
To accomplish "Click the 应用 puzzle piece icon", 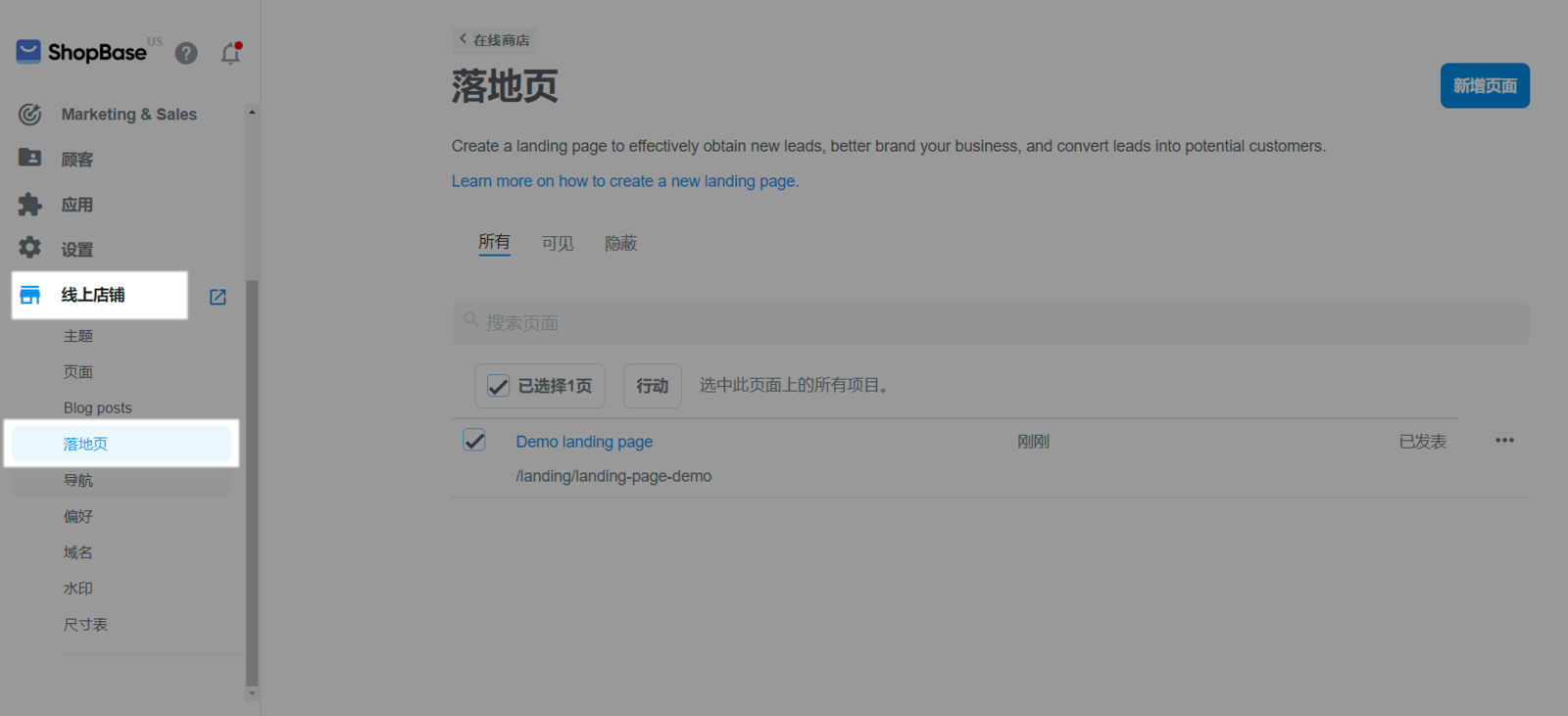I will point(30,204).
